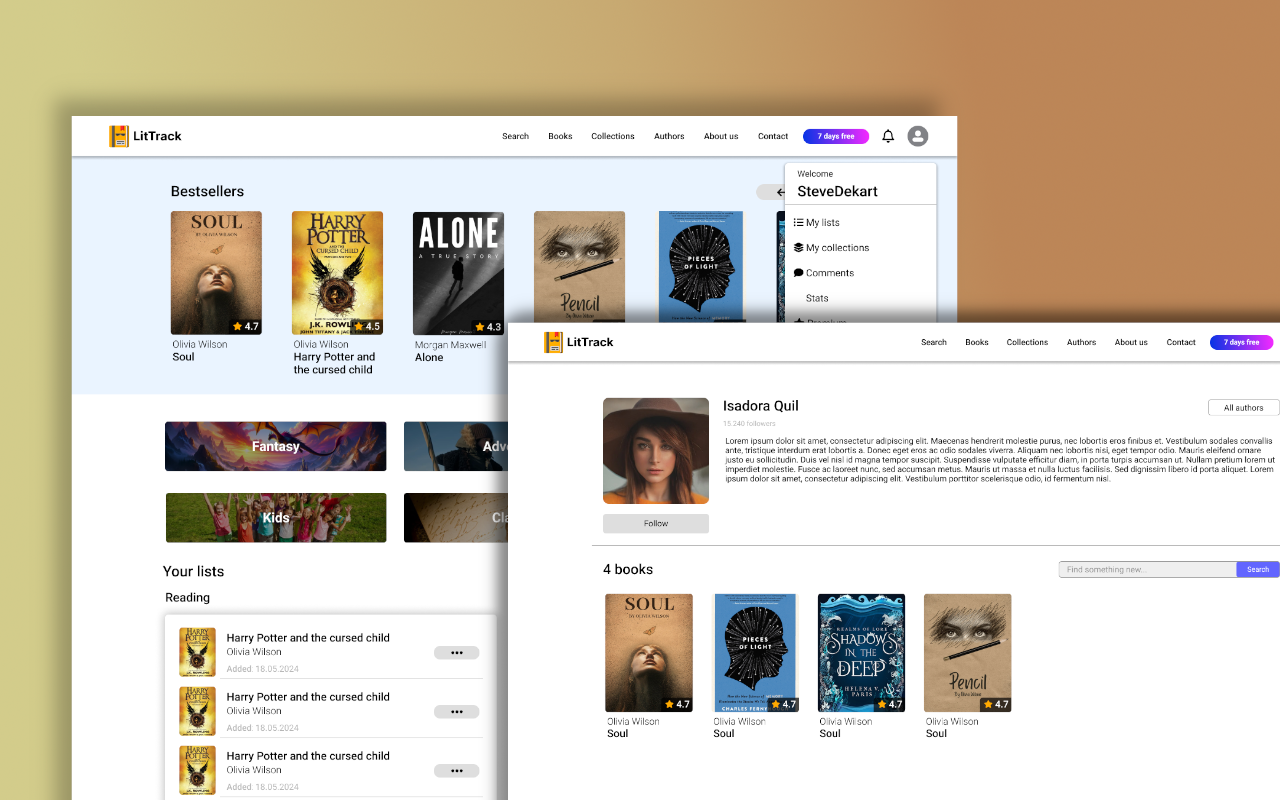The height and width of the screenshot is (800, 1280).
Task: Open the three-dot menu of the first Reading list item
Action: coord(456,653)
